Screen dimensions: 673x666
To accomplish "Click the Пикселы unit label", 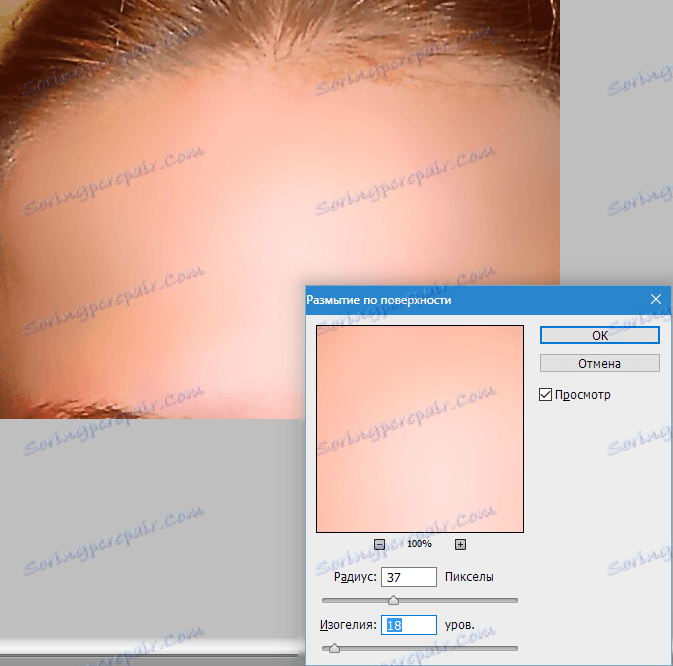I will [x=469, y=577].
